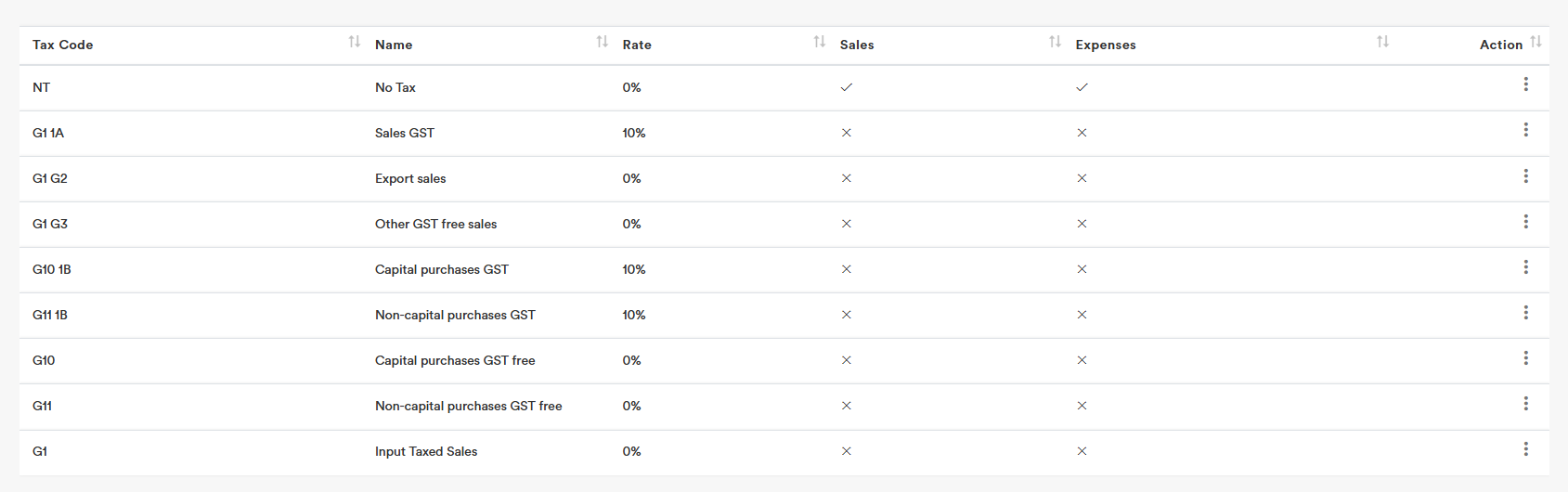Click sort arrows beside Action header
Viewport: 1568px width, 492px height.
point(1536,42)
